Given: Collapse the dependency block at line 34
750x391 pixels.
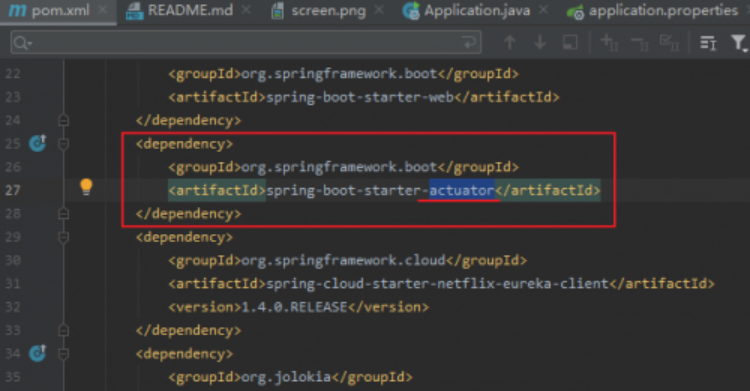Looking at the screenshot, I should [64, 354].
